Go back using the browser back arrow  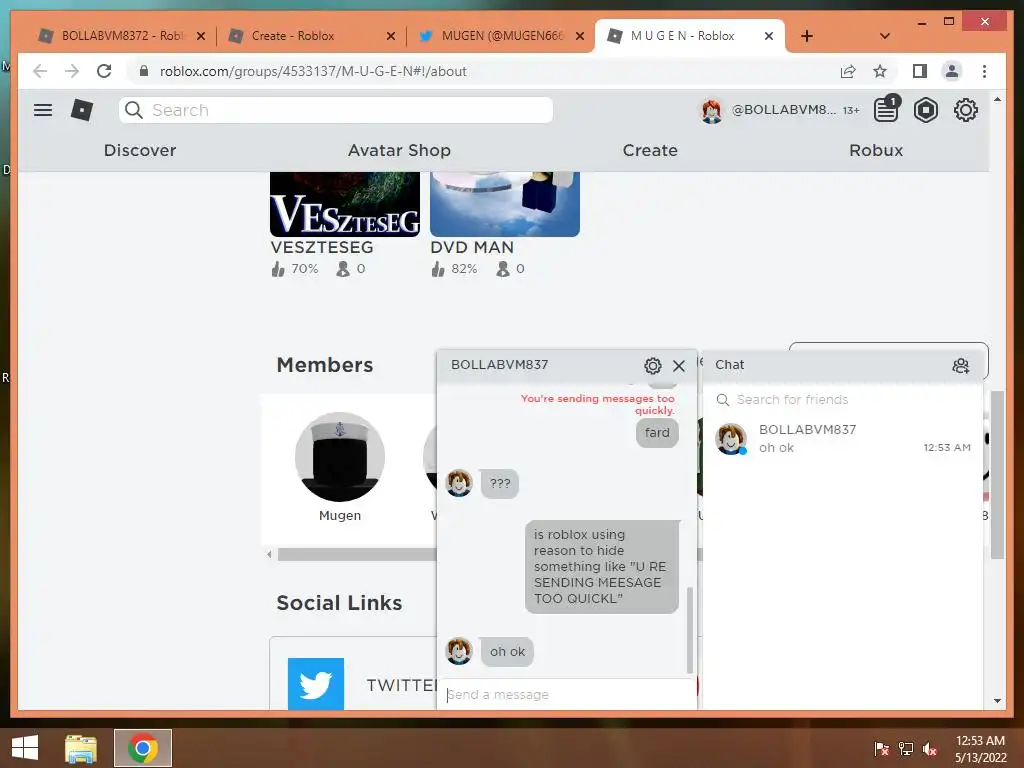pos(40,71)
